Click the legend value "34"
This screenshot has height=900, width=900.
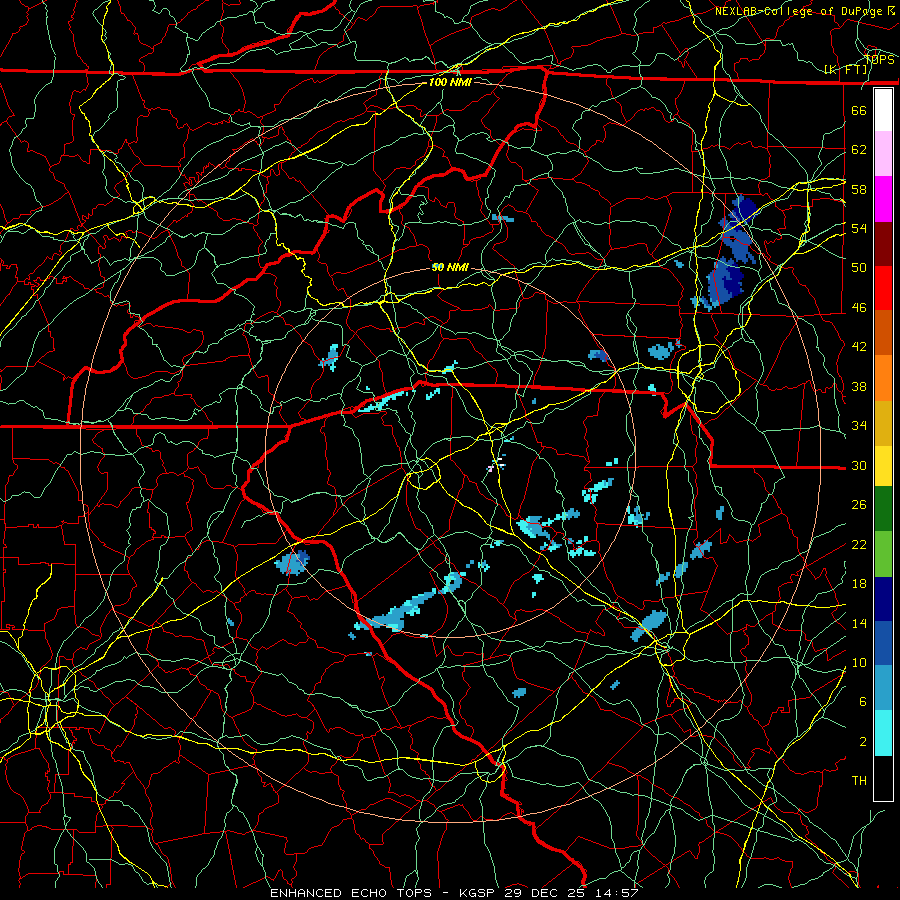click(859, 426)
